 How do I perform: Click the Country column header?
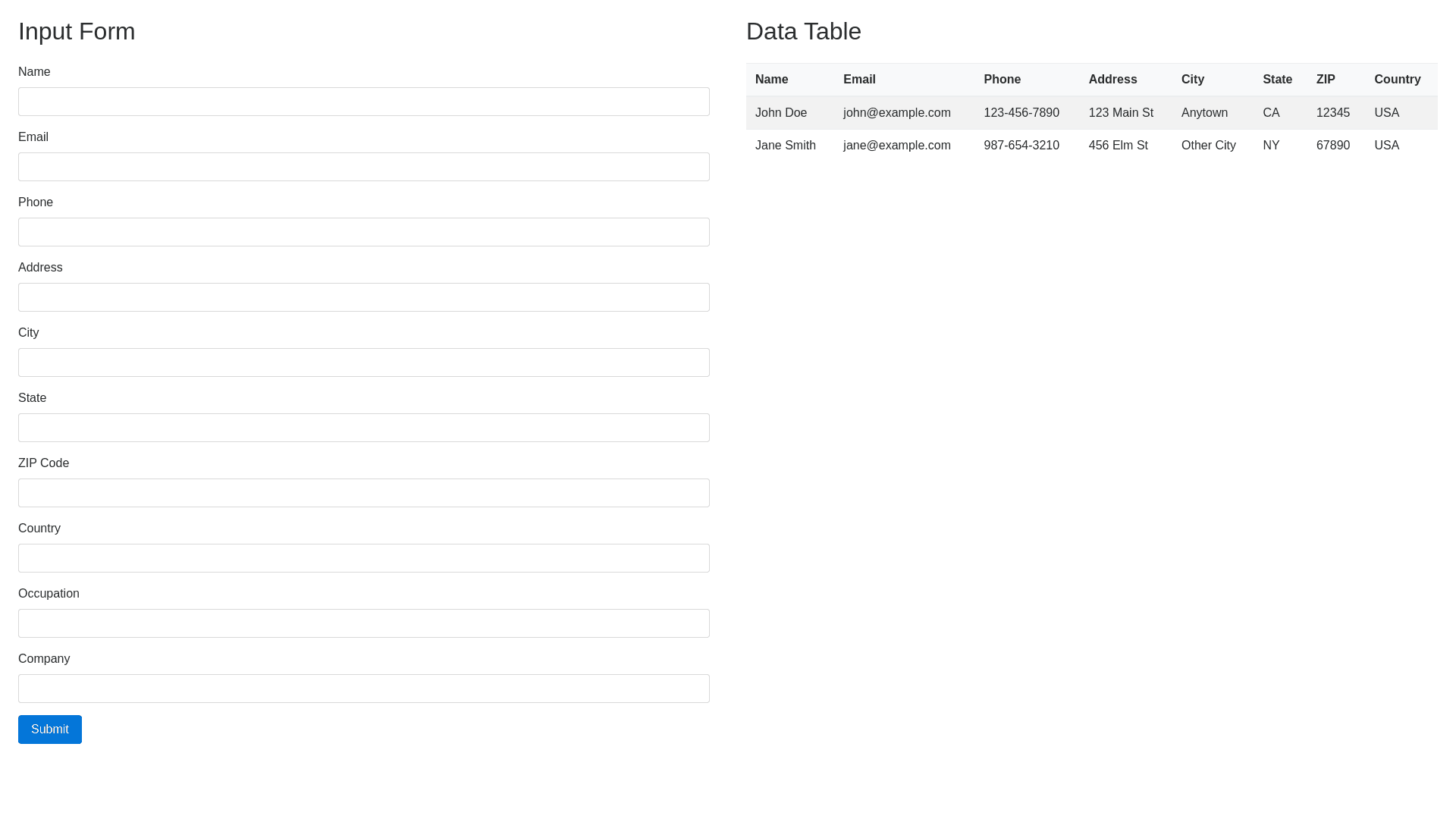1397,80
